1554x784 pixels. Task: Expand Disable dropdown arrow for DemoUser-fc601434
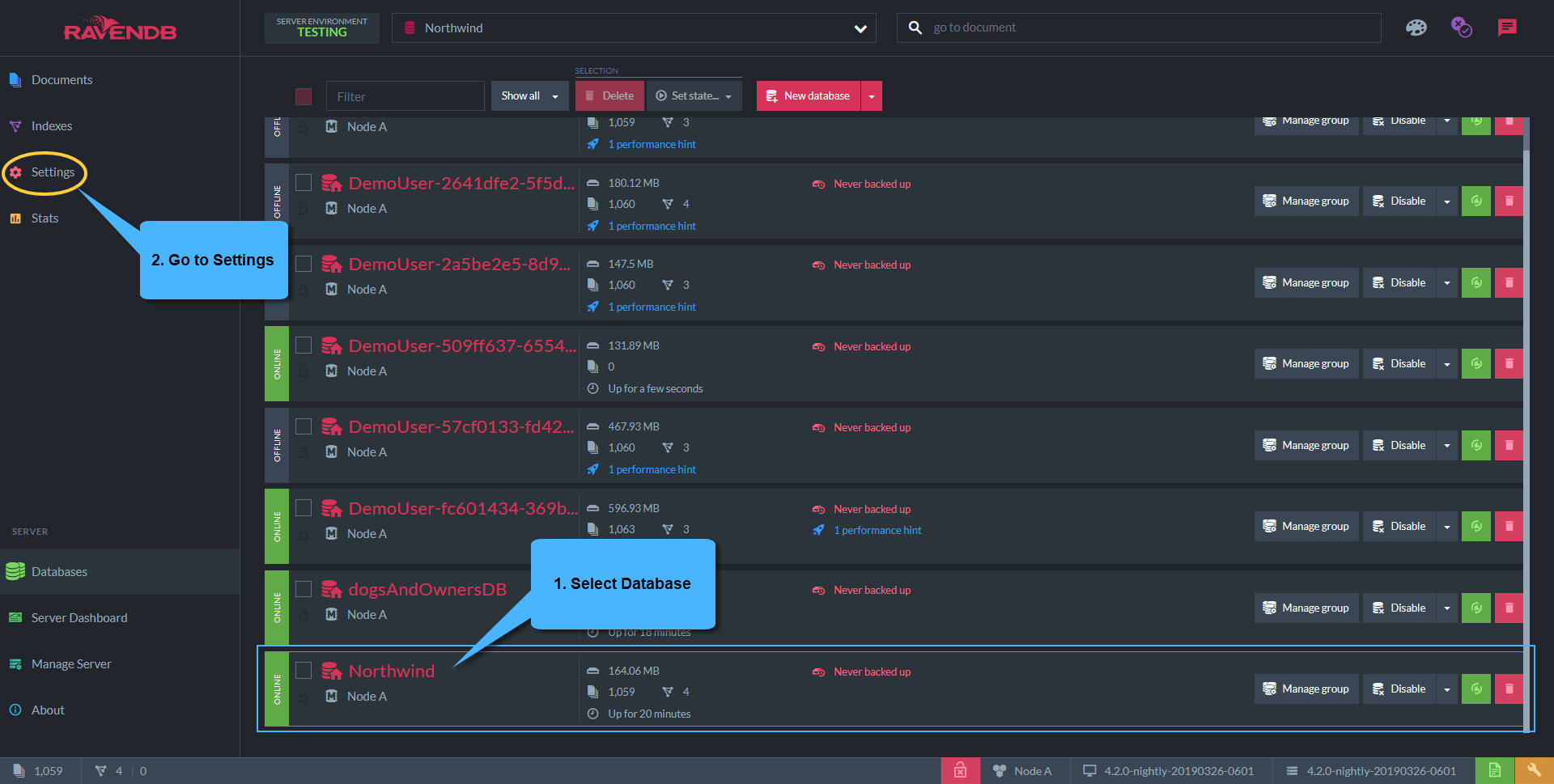tap(1446, 526)
